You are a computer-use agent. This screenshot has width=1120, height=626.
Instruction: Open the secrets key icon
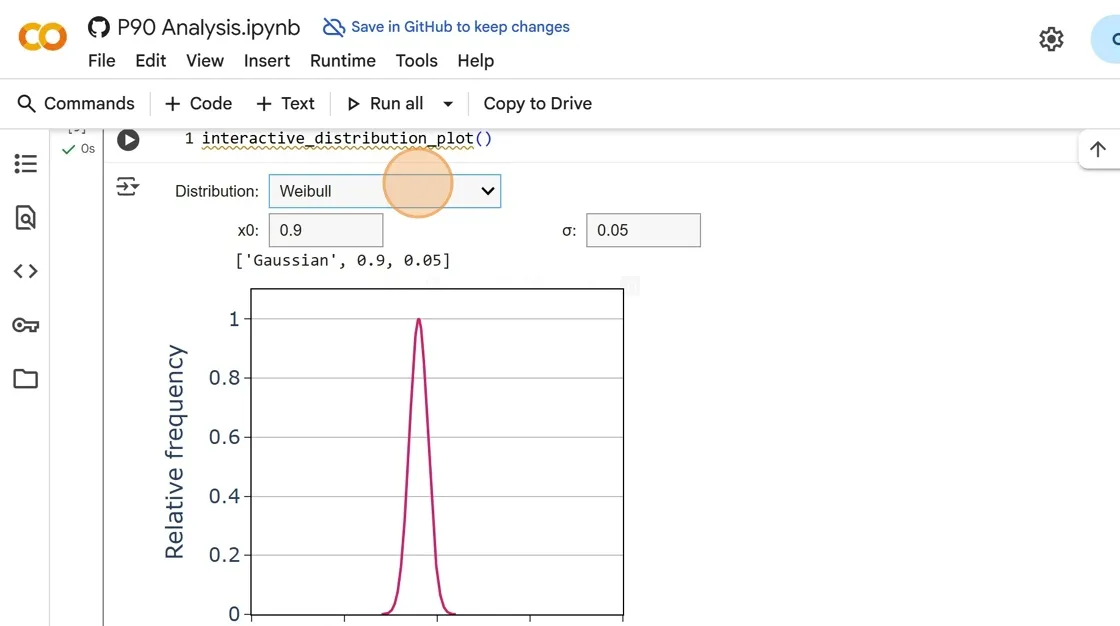pyautogui.click(x=25, y=325)
